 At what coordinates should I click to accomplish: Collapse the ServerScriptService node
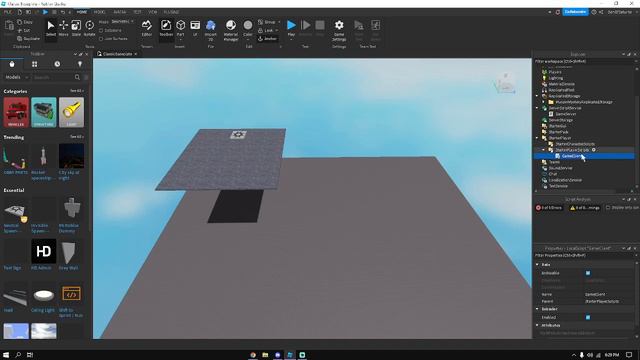[x=537, y=108]
